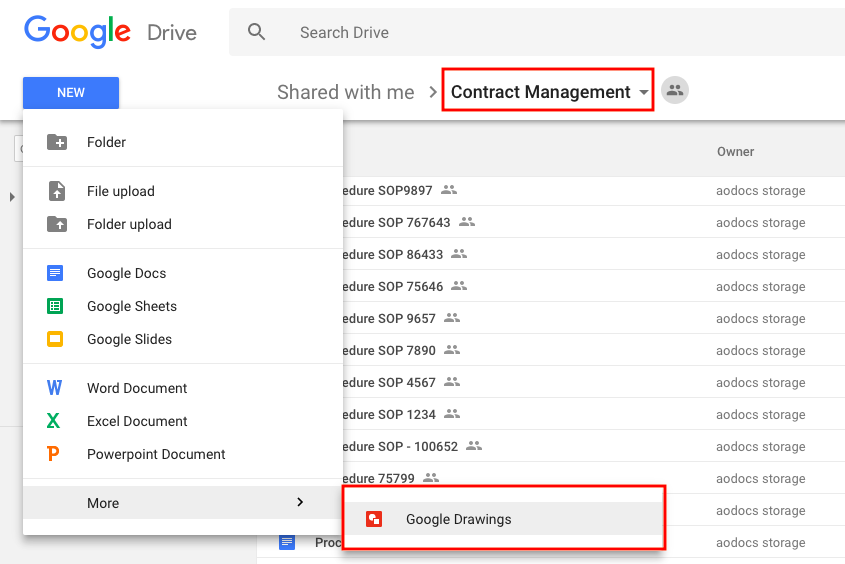The width and height of the screenshot is (845, 564).
Task: Click aodocs storage owner for SOP9897
Action: click(x=760, y=190)
